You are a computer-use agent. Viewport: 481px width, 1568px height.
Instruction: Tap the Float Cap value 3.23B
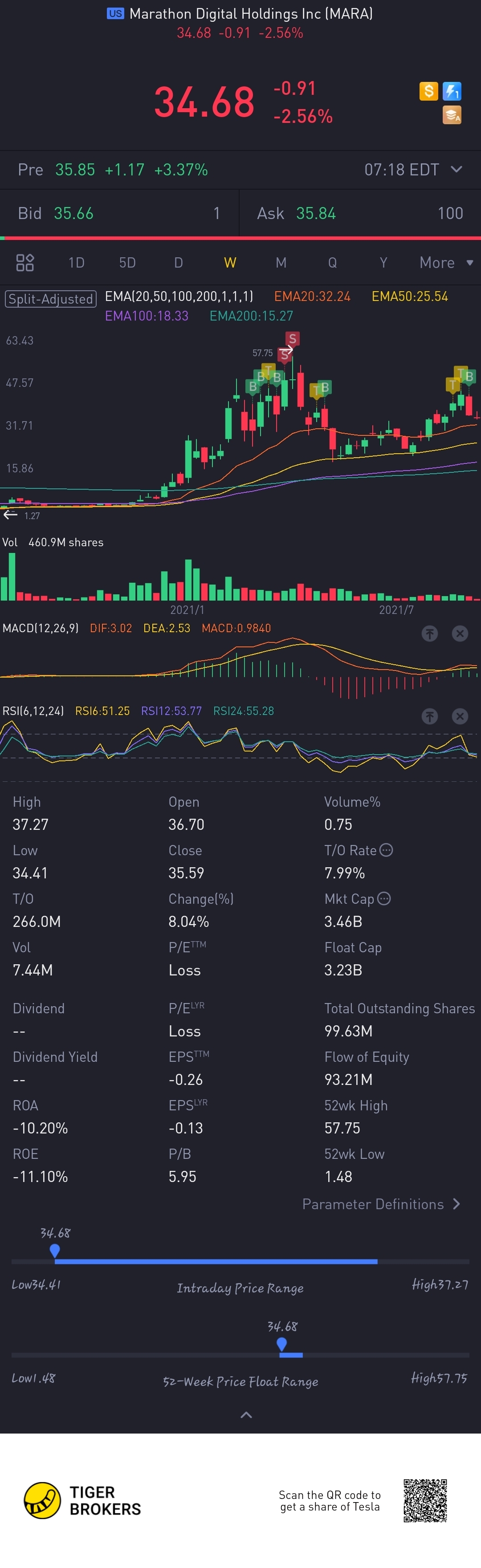tap(343, 970)
